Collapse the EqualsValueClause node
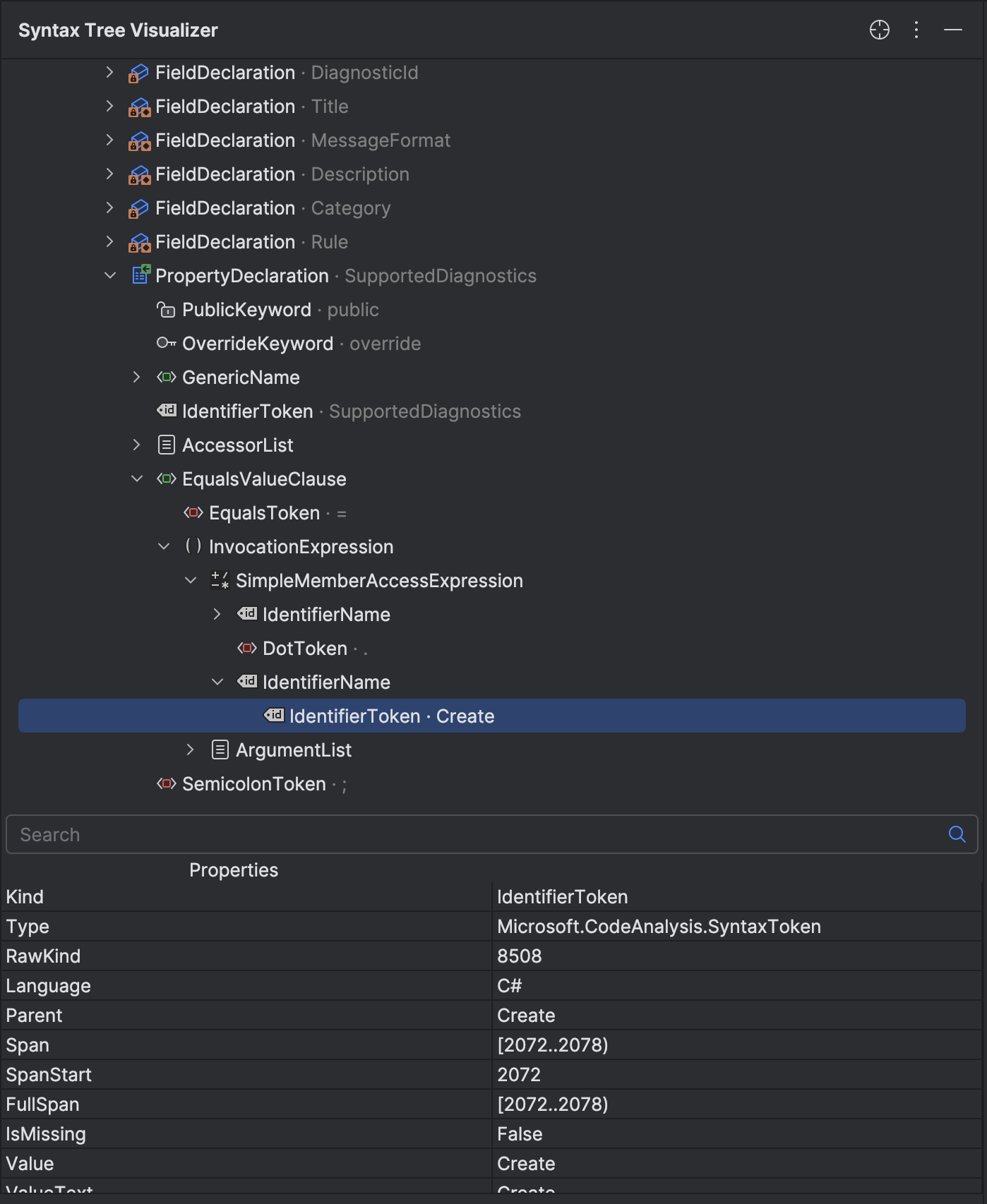Screen dimensions: 987x1204 point(136,478)
